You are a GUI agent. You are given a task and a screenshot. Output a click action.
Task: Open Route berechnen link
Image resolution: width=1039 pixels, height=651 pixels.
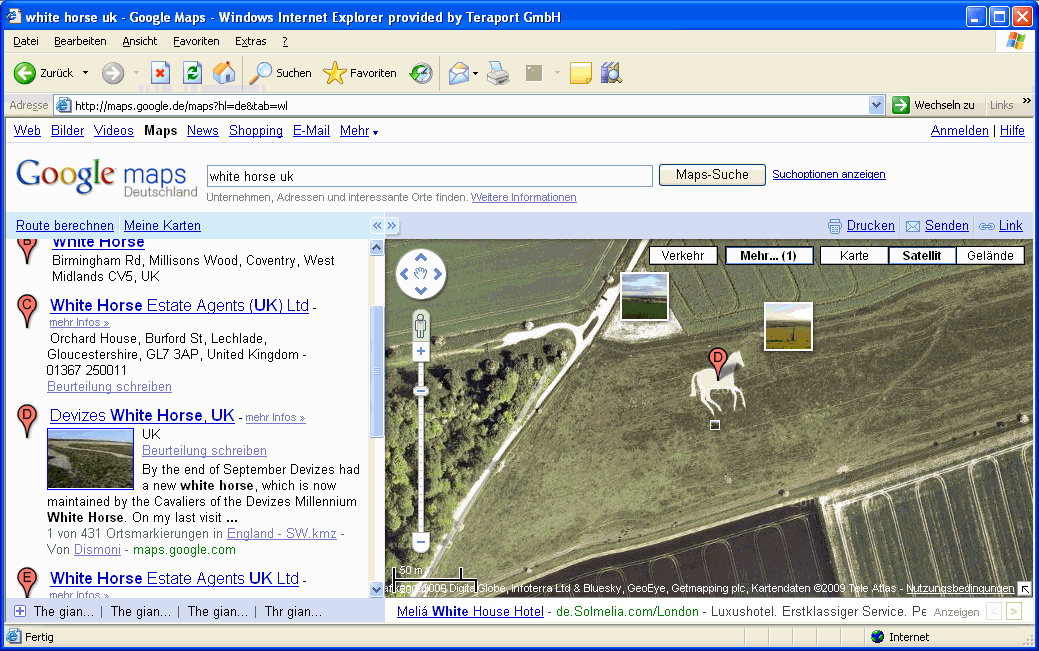(65, 225)
